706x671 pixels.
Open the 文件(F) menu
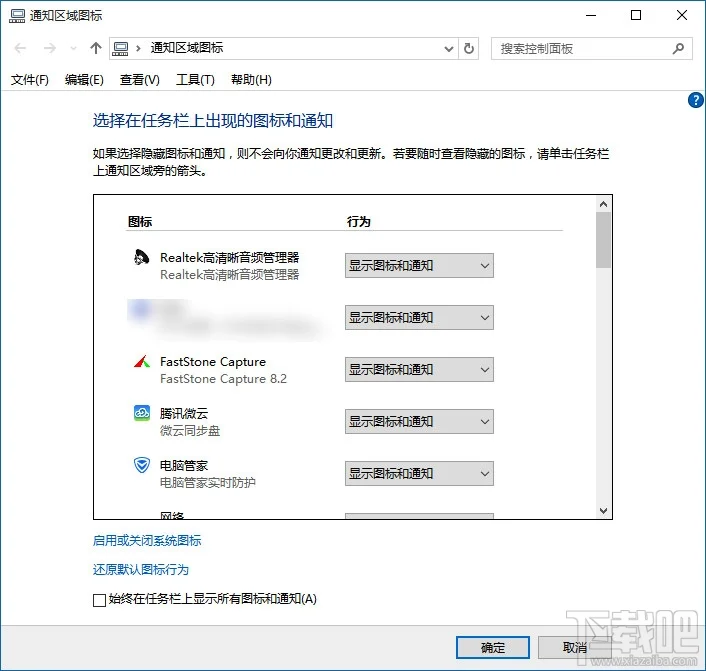(x=30, y=80)
